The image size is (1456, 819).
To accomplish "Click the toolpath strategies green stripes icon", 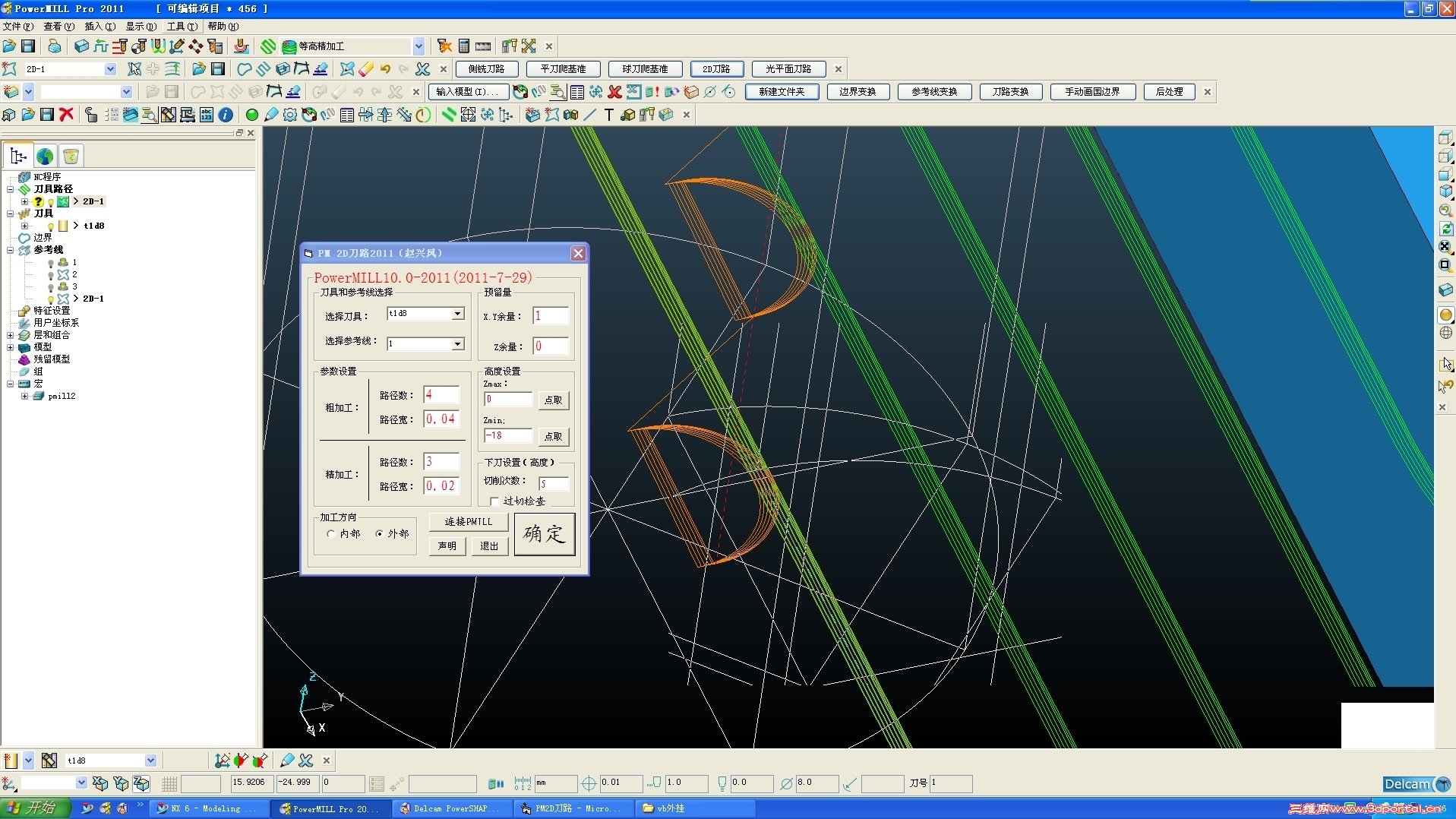I will [x=268, y=46].
